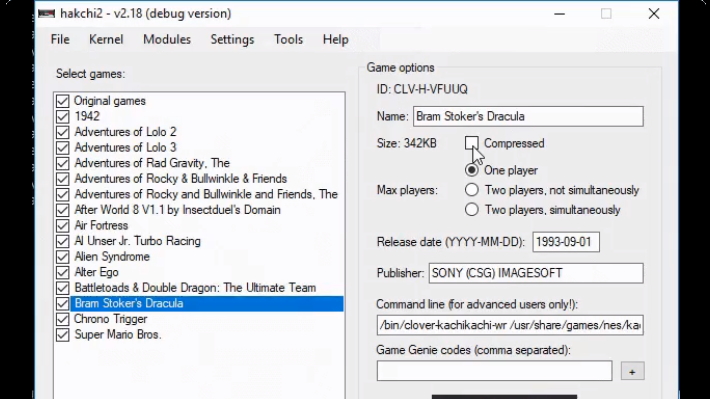Select Adventures of Lolo 3 entry
The width and height of the screenshot is (710, 399).
pos(125,148)
